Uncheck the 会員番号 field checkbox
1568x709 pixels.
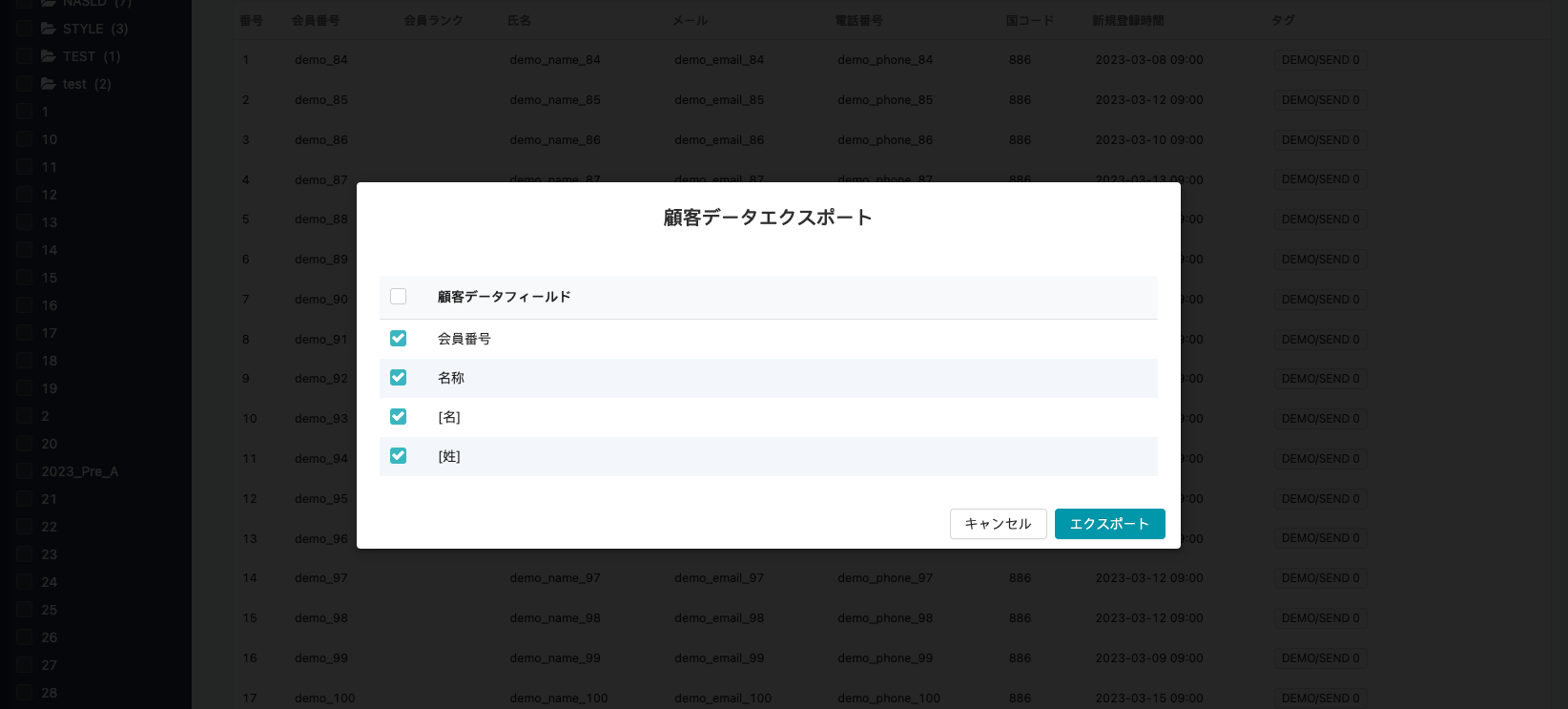[x=399, y=339]
